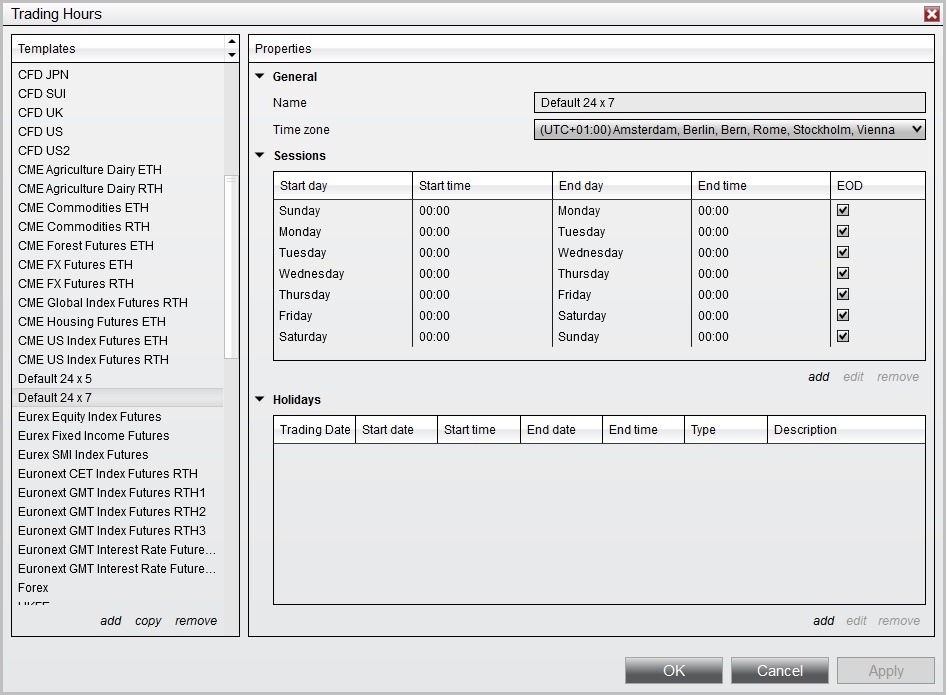Select Eurex Equity Index Futures template
The image size is (949, 695).
click(117, 417)
